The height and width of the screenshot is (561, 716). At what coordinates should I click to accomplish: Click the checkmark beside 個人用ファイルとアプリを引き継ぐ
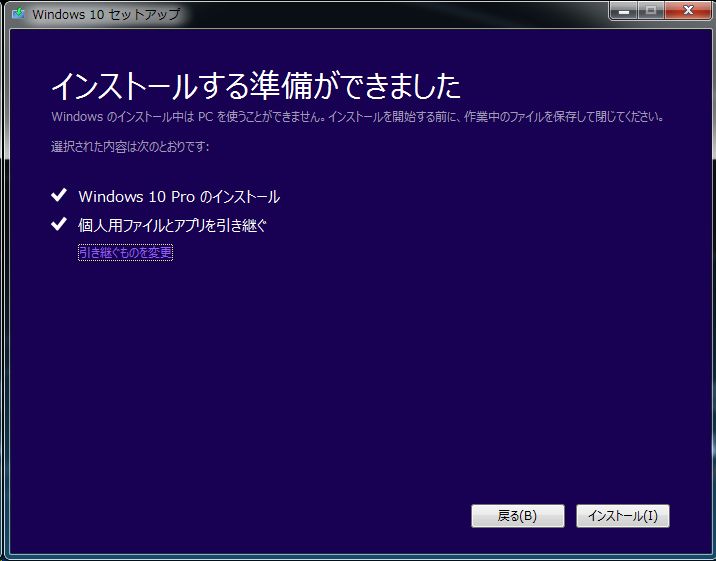[x=59, y=225]
